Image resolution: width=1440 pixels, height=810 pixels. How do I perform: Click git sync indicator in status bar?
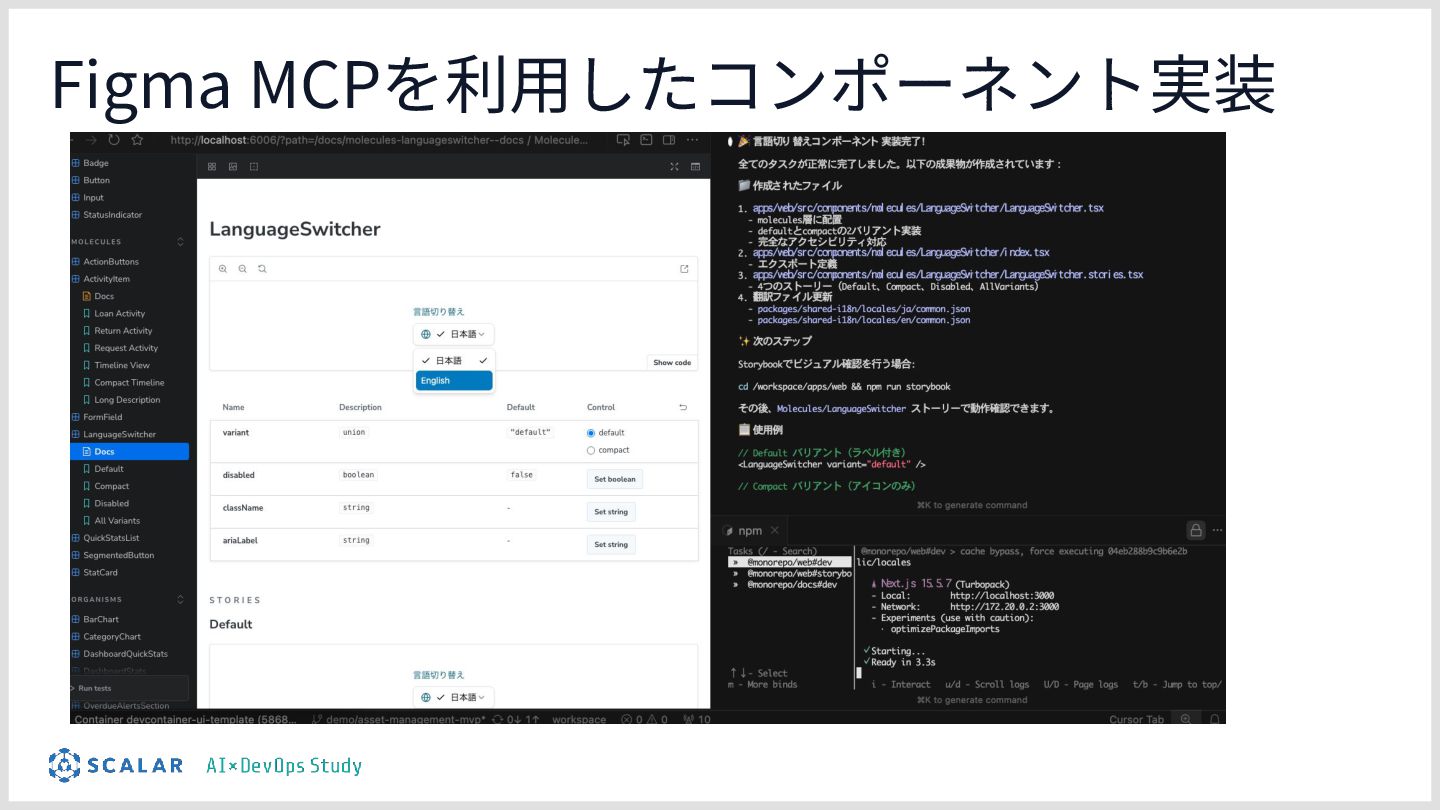(x=516, y=719)
